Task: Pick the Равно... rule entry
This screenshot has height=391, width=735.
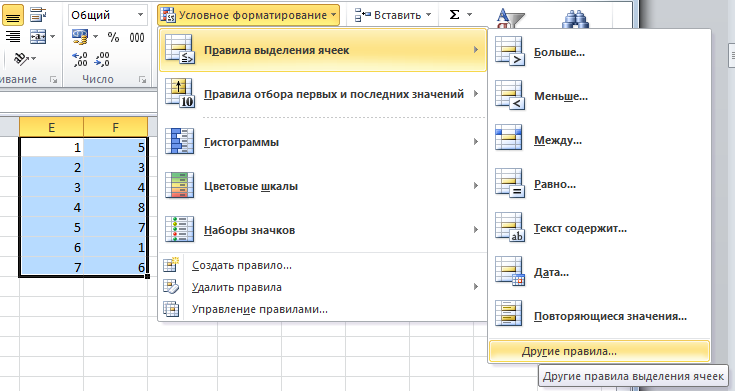Action: pyautogui.click(x=600, y=184)
